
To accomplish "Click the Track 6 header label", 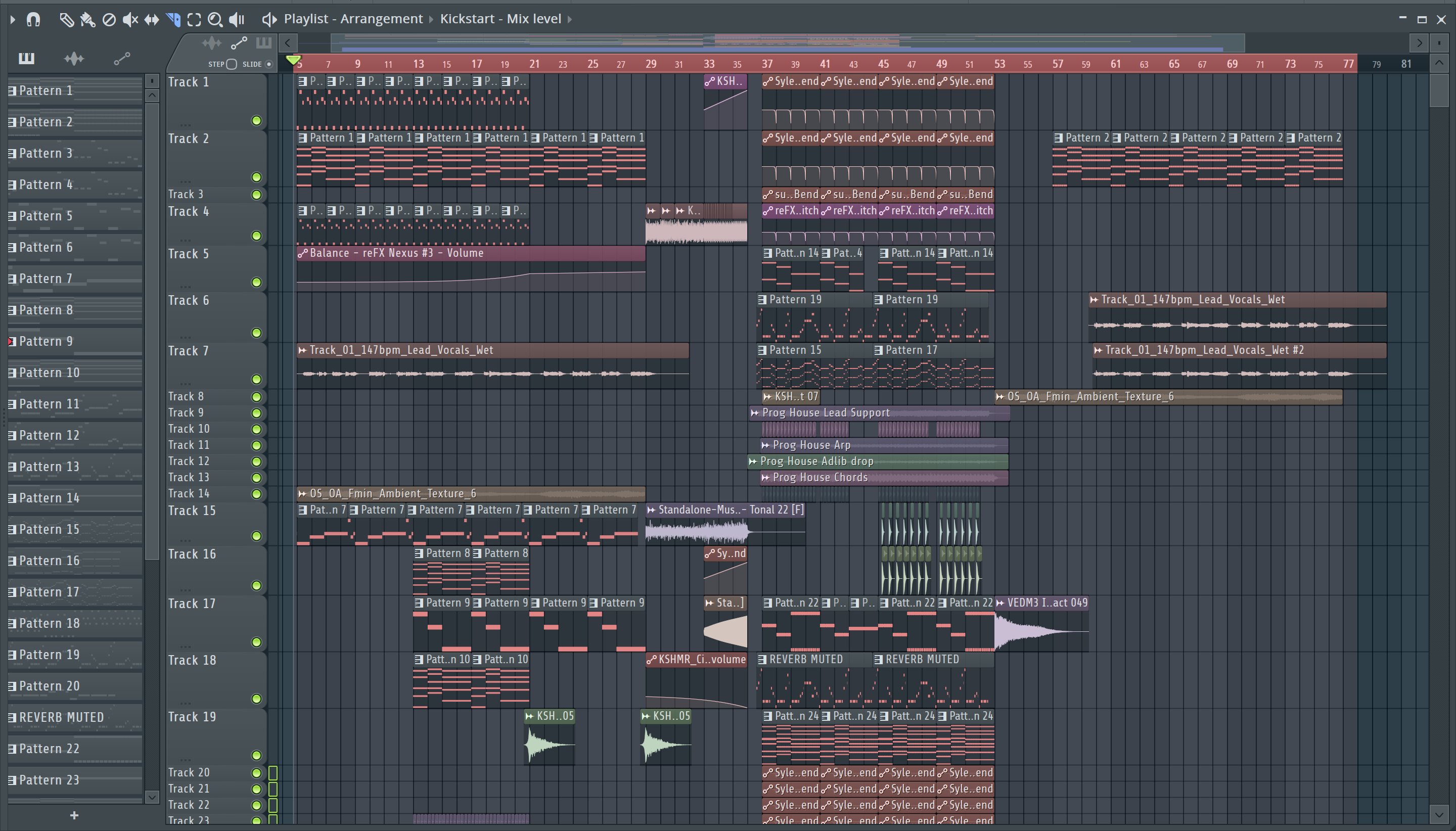I will click(189, 300).
